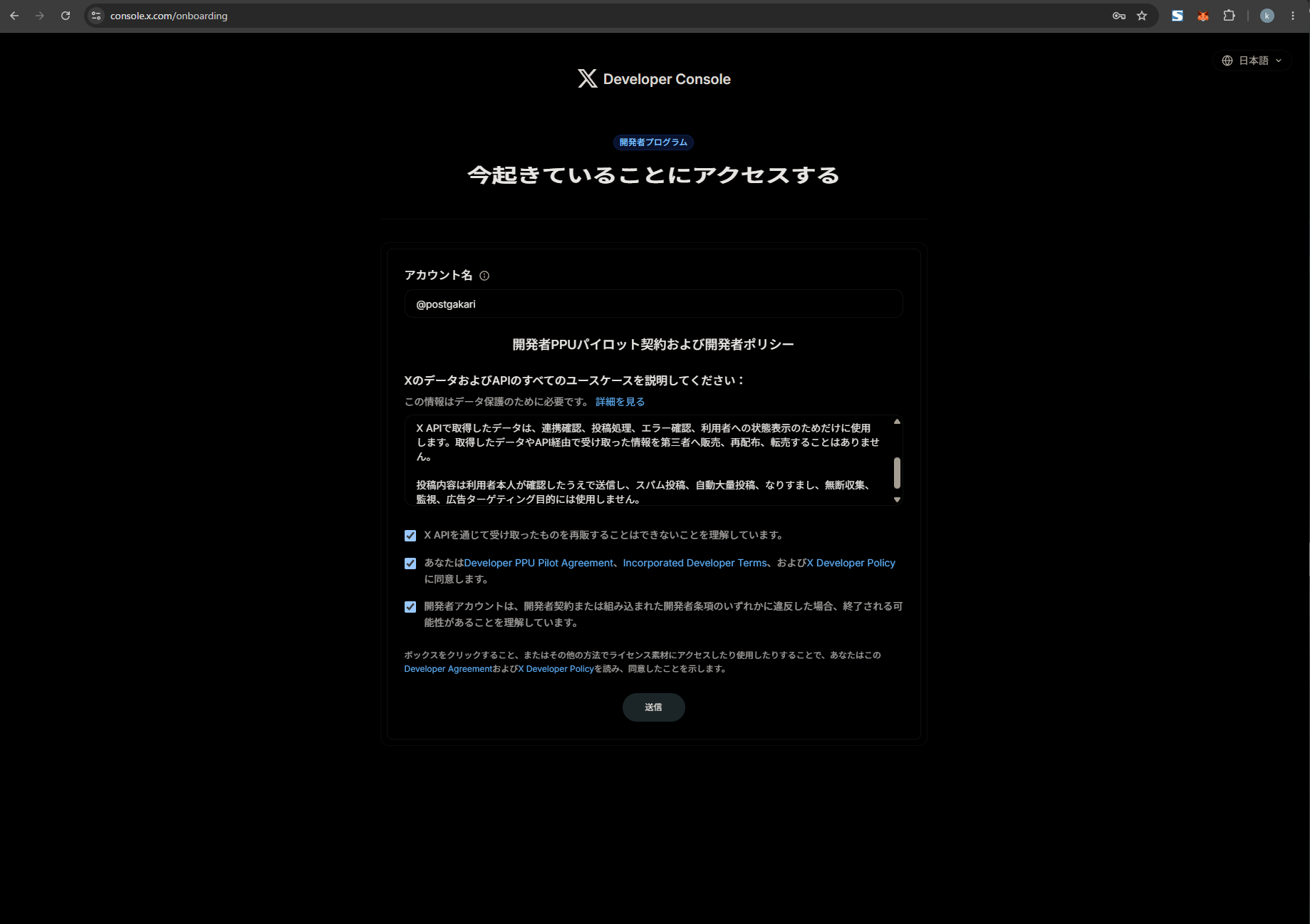Open the MetaMask fox extension
Viewport: 1310px width, 924px height.
click(x=1203, y=16)
